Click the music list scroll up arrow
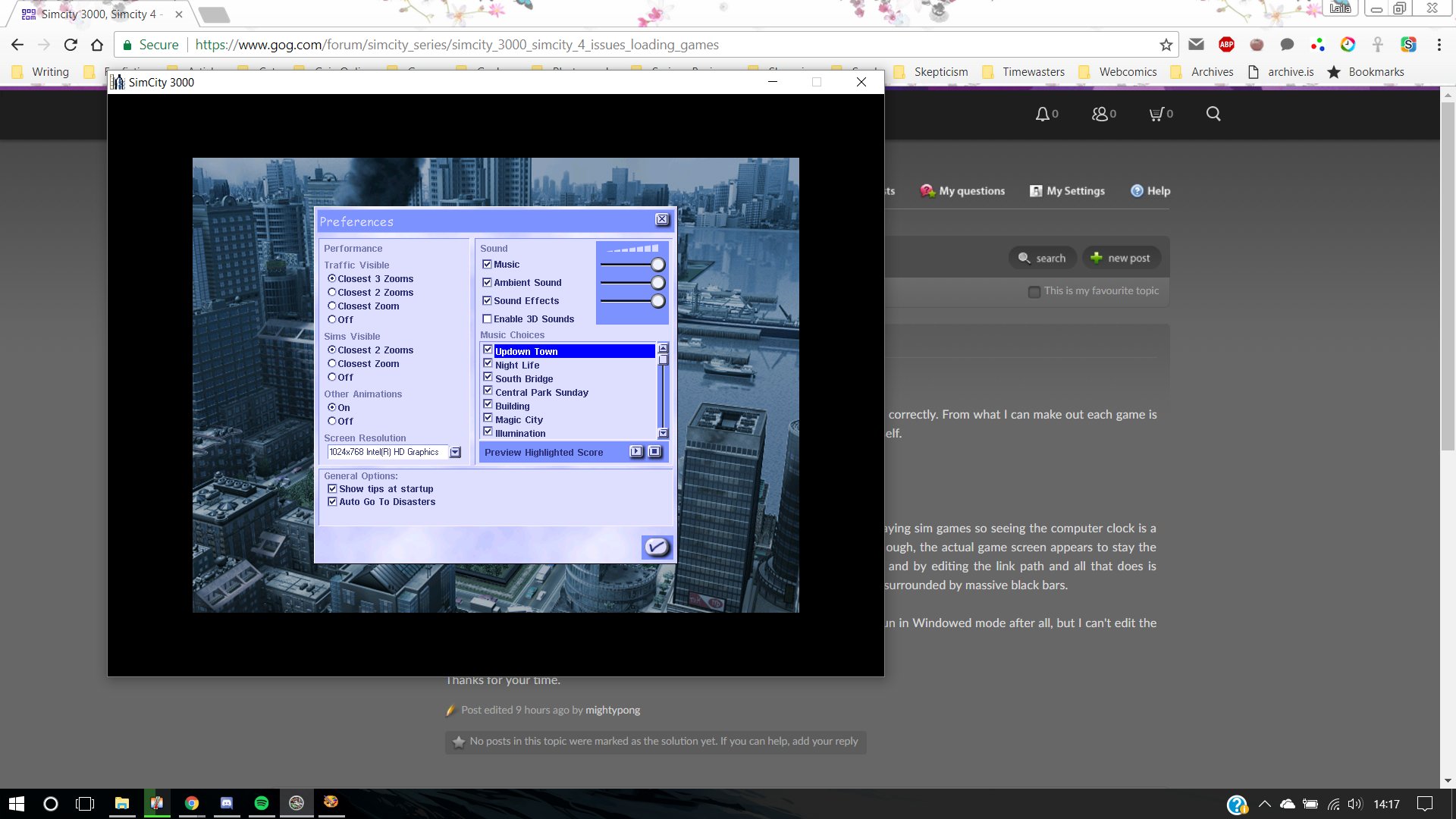Viewport: 1456px width, 819px height. point(664,348)
